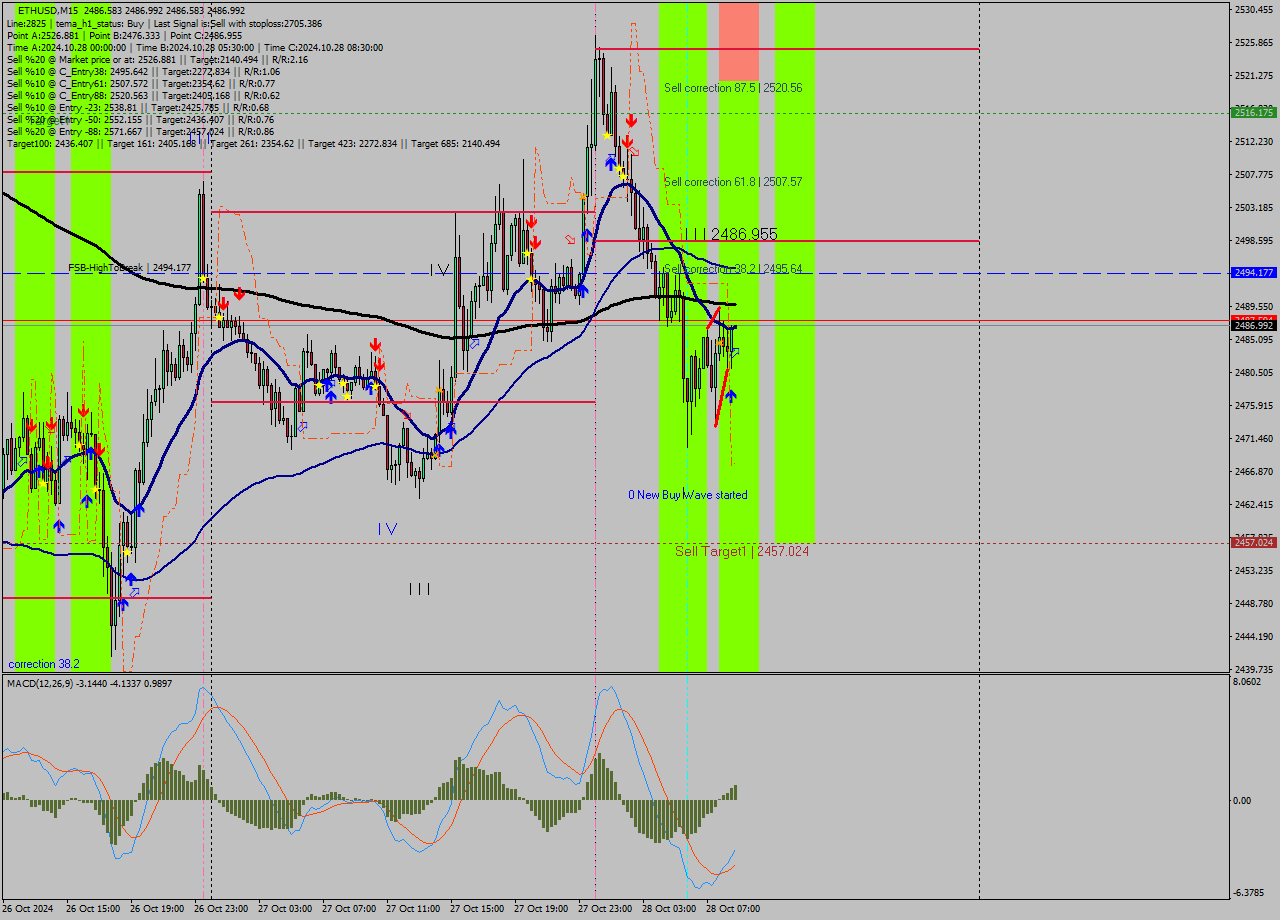Click the 2525.890 price scale value
Screen dimensions: 1280x920
1254,43
